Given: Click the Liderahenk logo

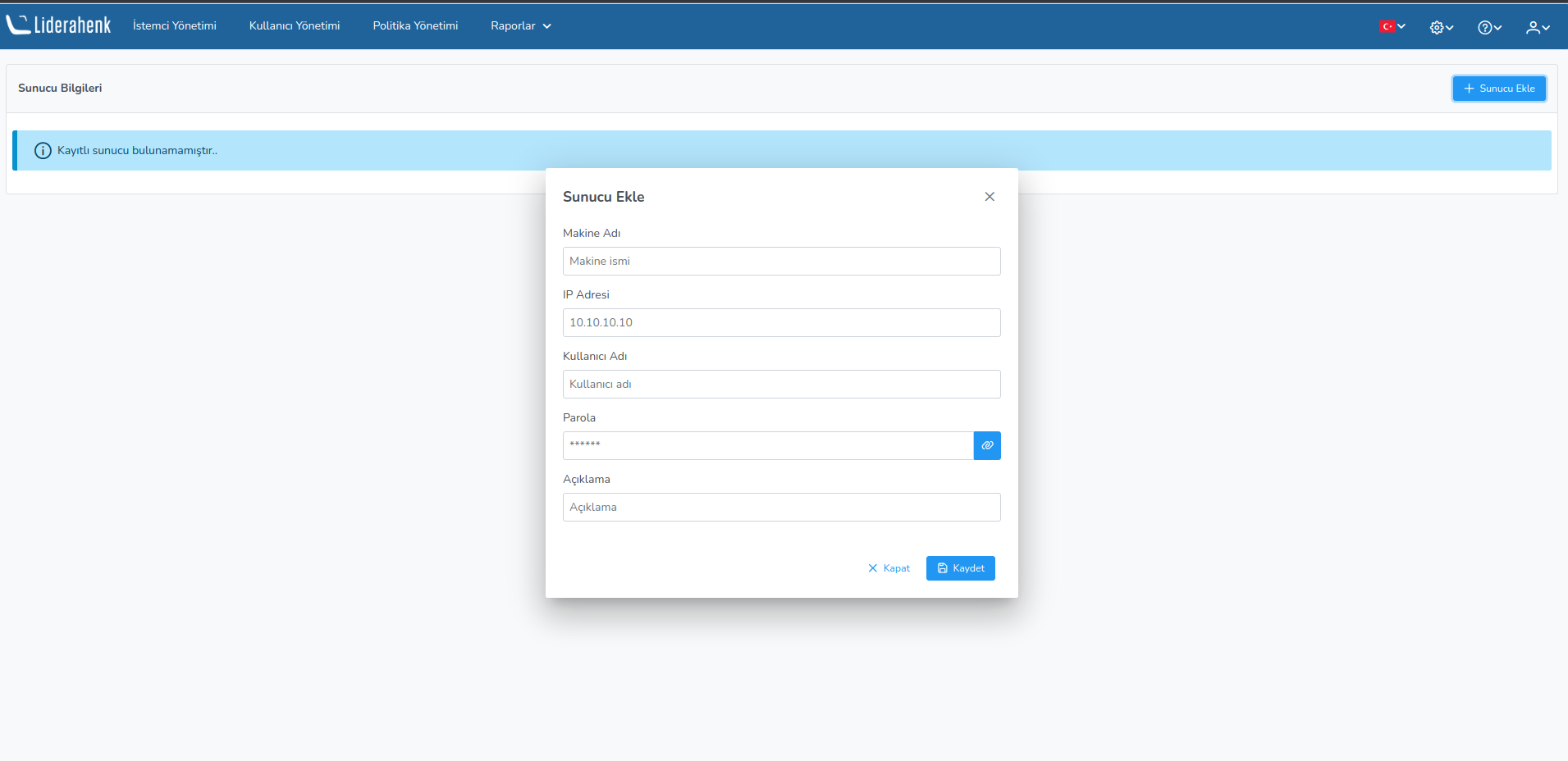Looking at the screenshot, I should (58, 25).
